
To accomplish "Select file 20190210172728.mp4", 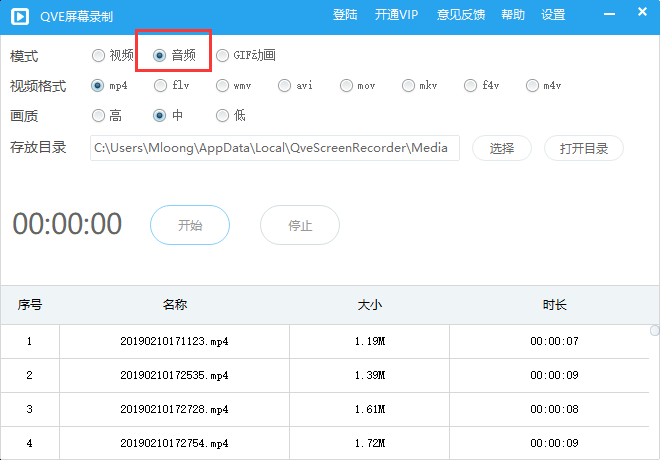I will click(x=174, y=409).
